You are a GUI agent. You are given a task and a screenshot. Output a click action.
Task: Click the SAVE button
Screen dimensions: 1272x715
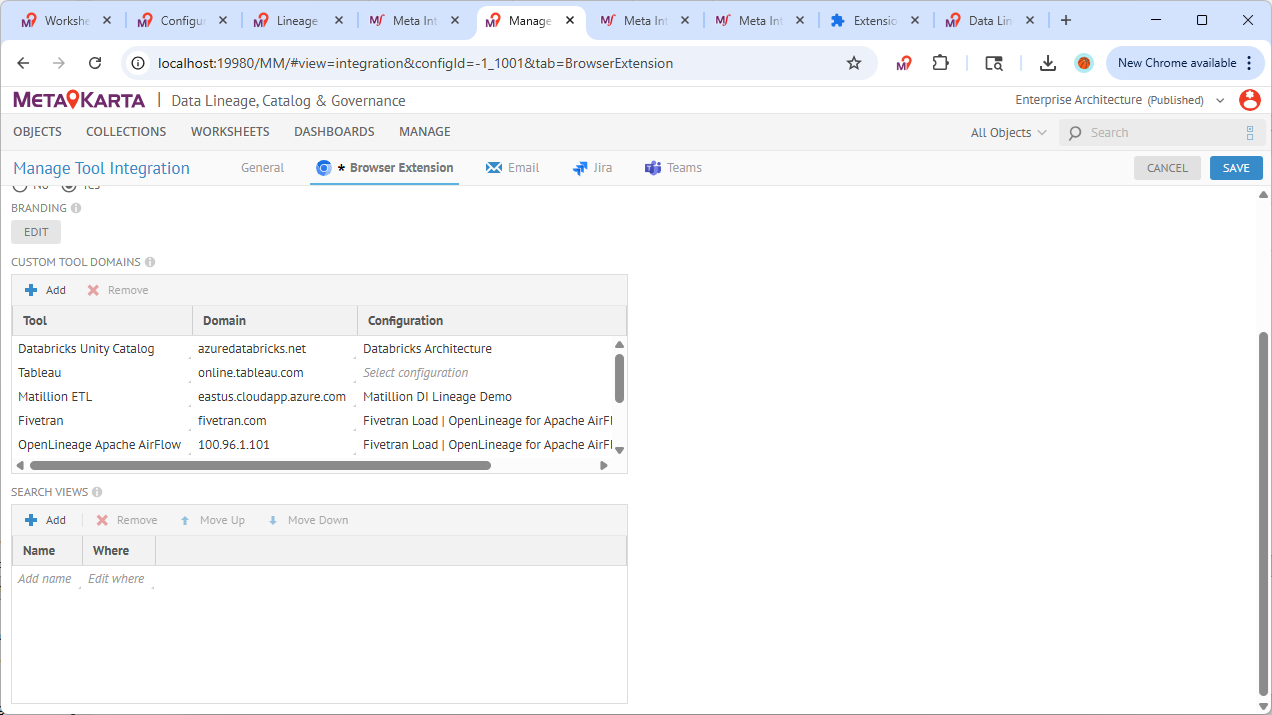tap(1235, 168)
